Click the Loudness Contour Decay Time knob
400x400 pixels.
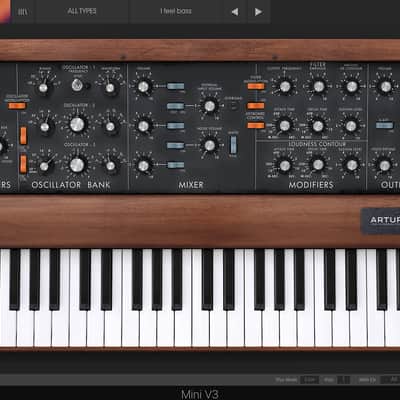318,165
